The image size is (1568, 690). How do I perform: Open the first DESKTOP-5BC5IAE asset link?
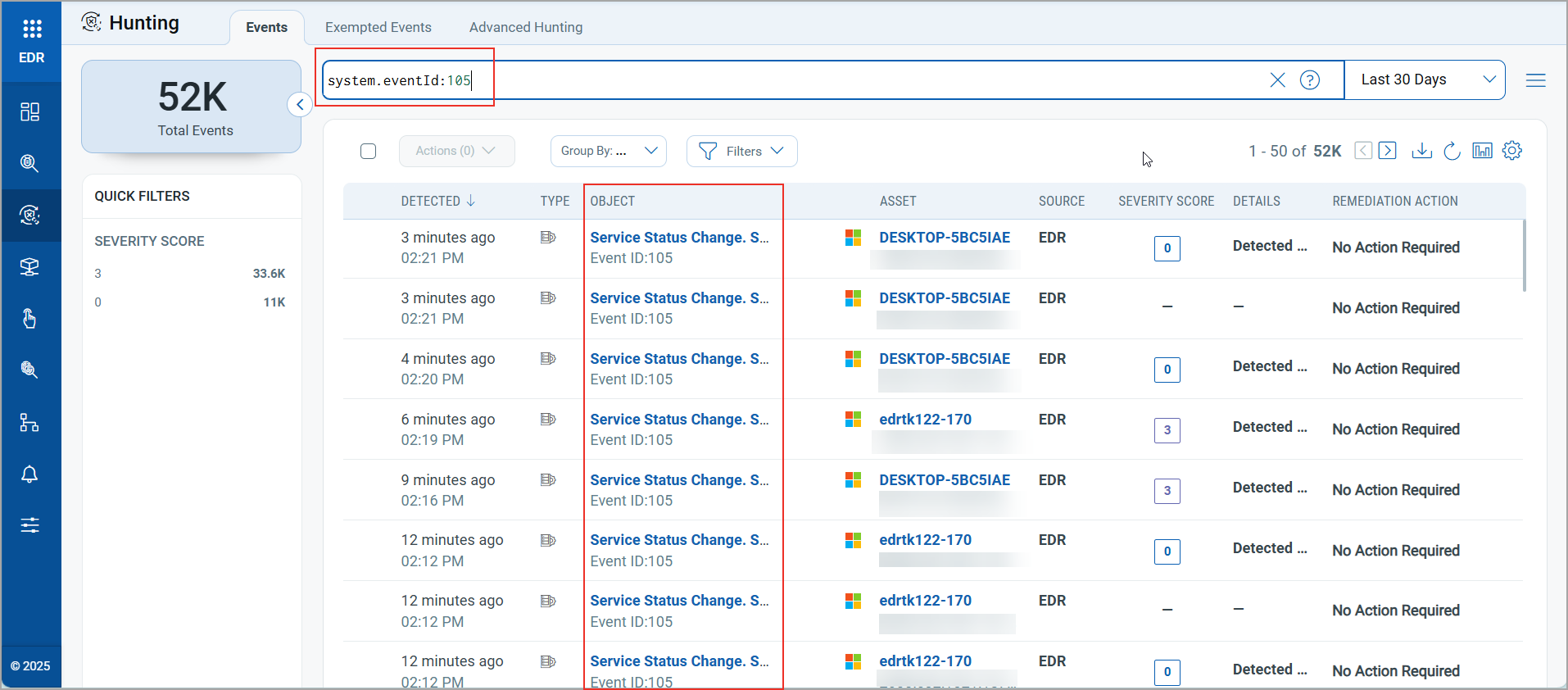[x=944, y=238]
